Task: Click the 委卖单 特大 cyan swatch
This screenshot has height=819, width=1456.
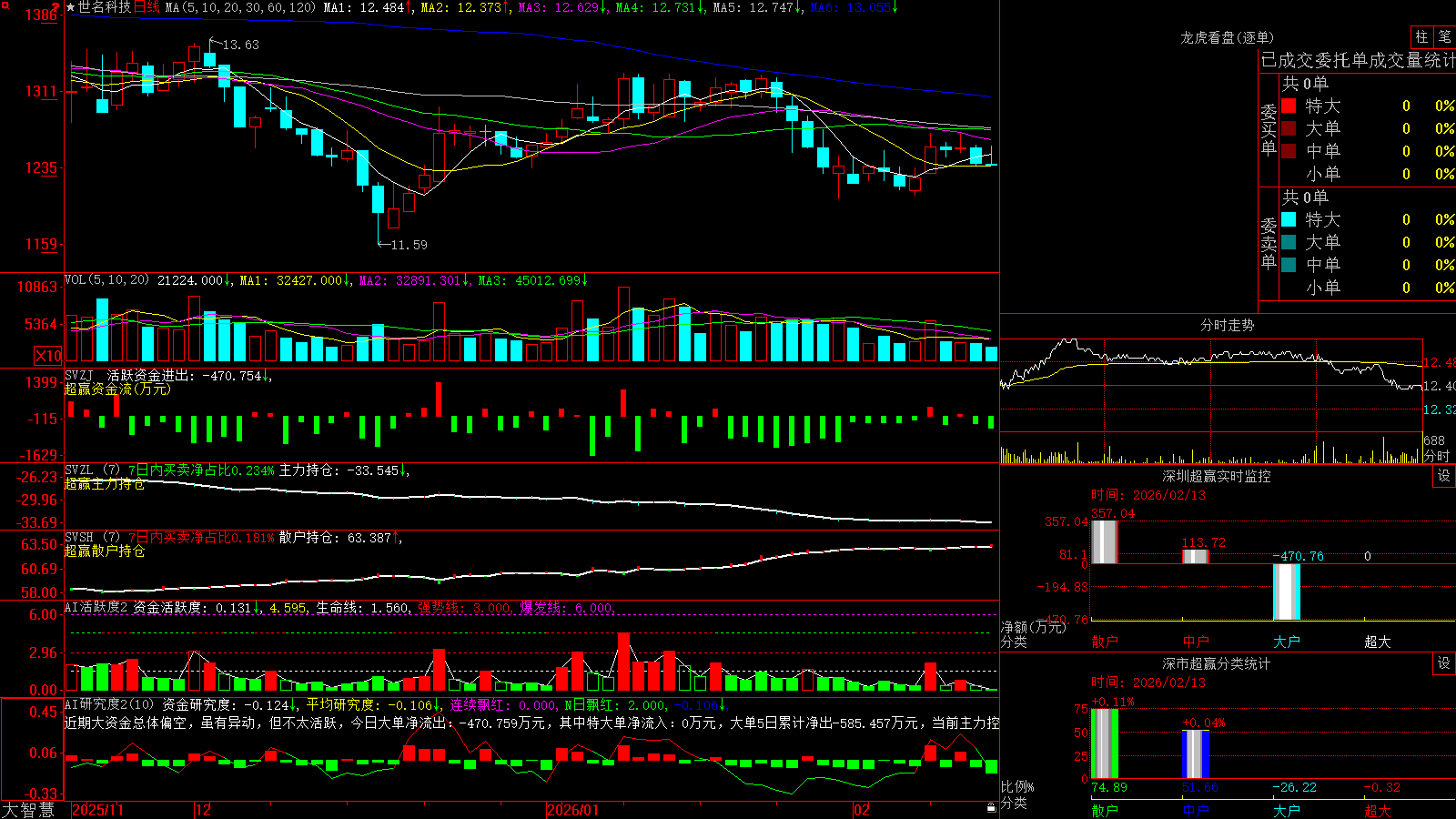Action: click(x=1289, y=219)
